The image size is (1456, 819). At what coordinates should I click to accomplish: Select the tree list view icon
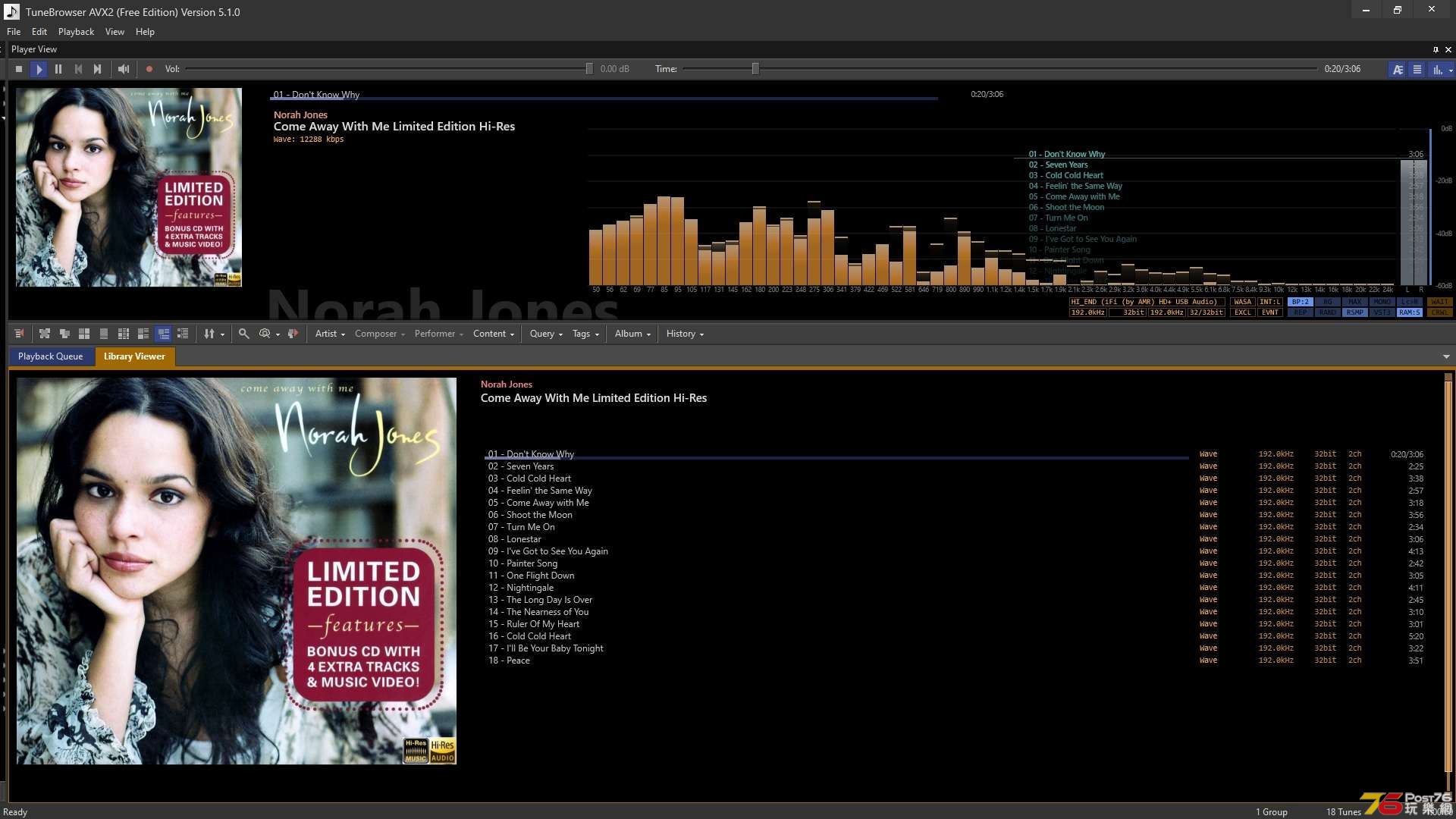pyautogui.click(x=183, y=334)
